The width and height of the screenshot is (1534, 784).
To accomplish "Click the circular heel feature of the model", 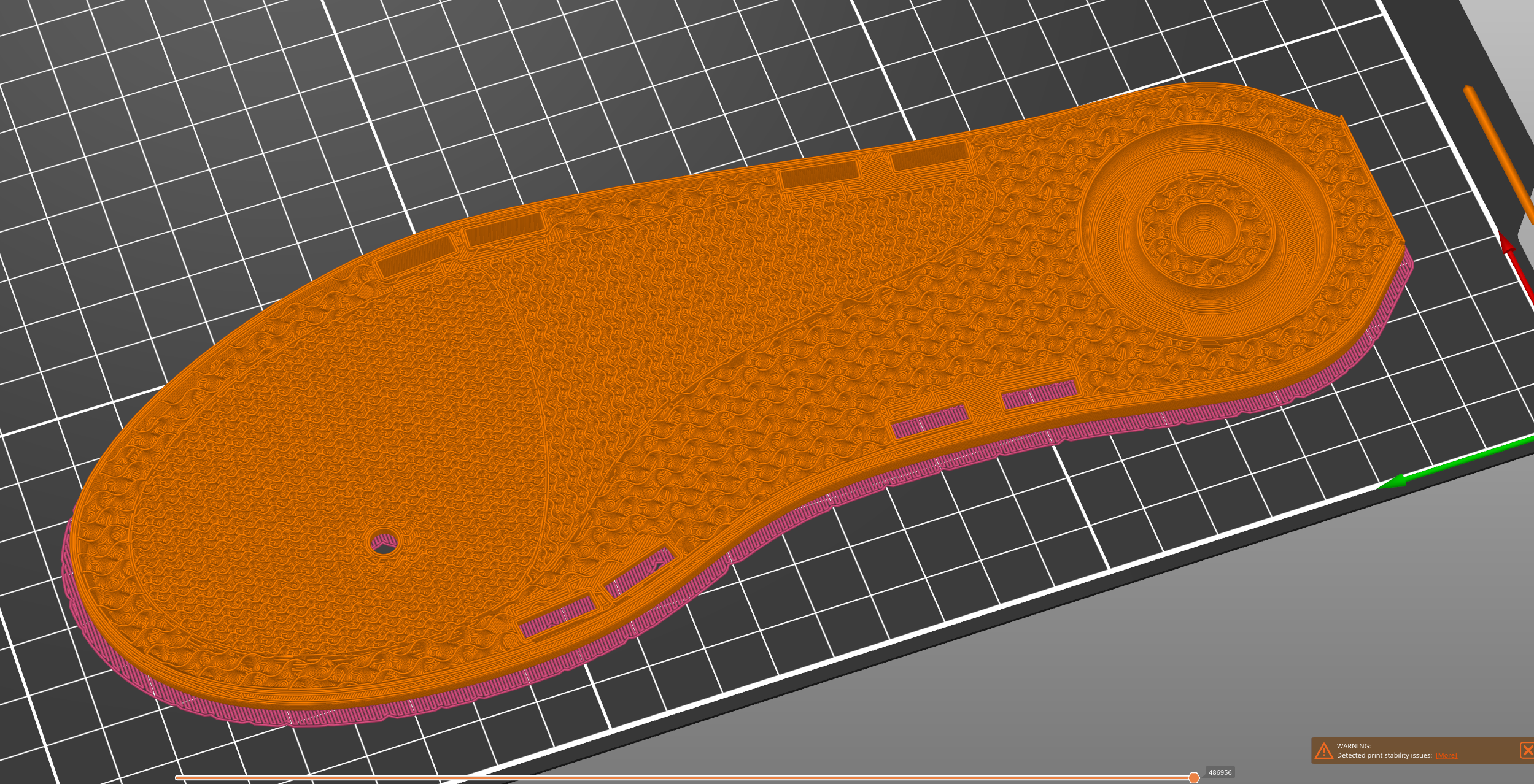I will coord(1206,230).
